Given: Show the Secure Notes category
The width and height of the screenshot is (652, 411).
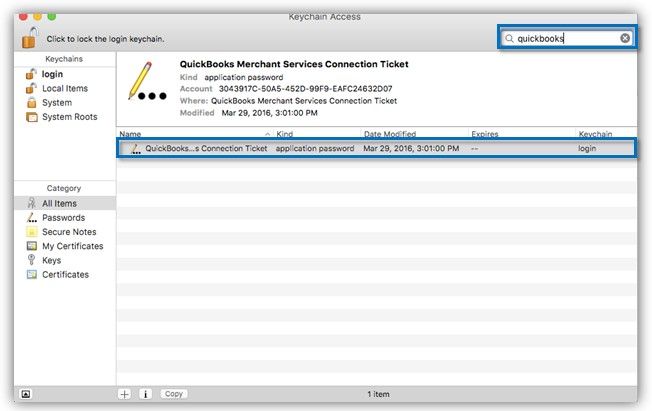Looking at the screenshot, I should 69,232.
